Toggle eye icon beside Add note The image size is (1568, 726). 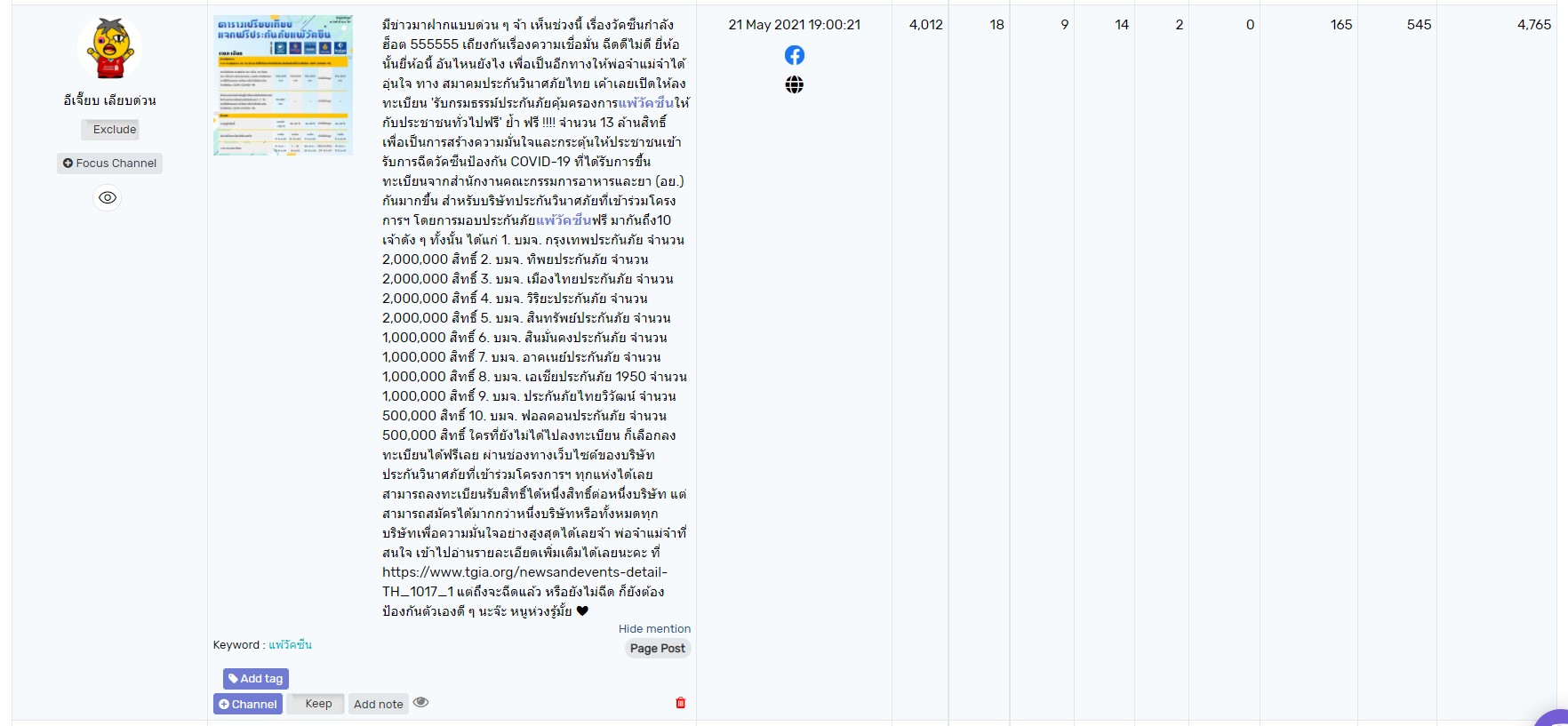pos(421,702)
